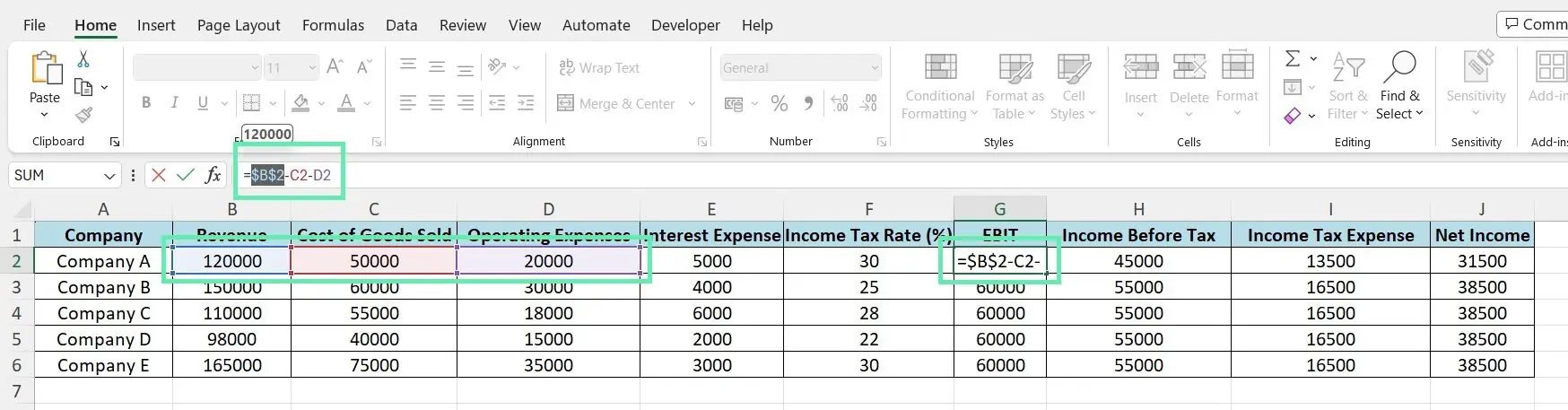Click the Fill down icon
The width and height of the screenshot is (1568, 410).
click(x=1293, y=87)
